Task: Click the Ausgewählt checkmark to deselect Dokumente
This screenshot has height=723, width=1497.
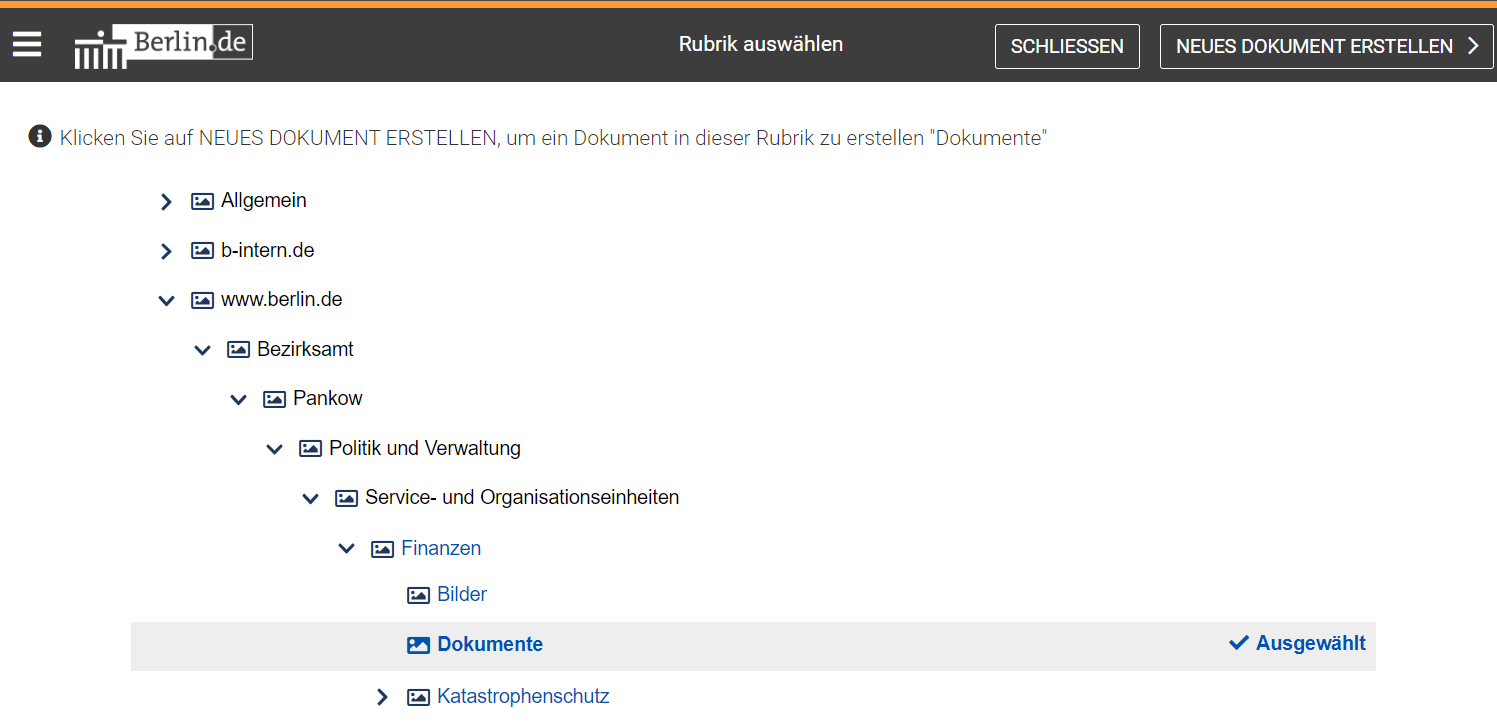Action: 1240,643
